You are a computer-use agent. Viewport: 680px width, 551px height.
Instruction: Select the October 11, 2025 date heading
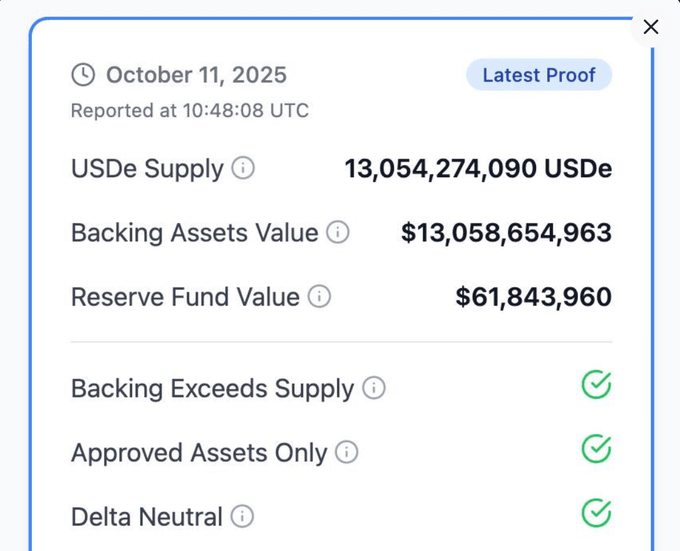(196, 75)
